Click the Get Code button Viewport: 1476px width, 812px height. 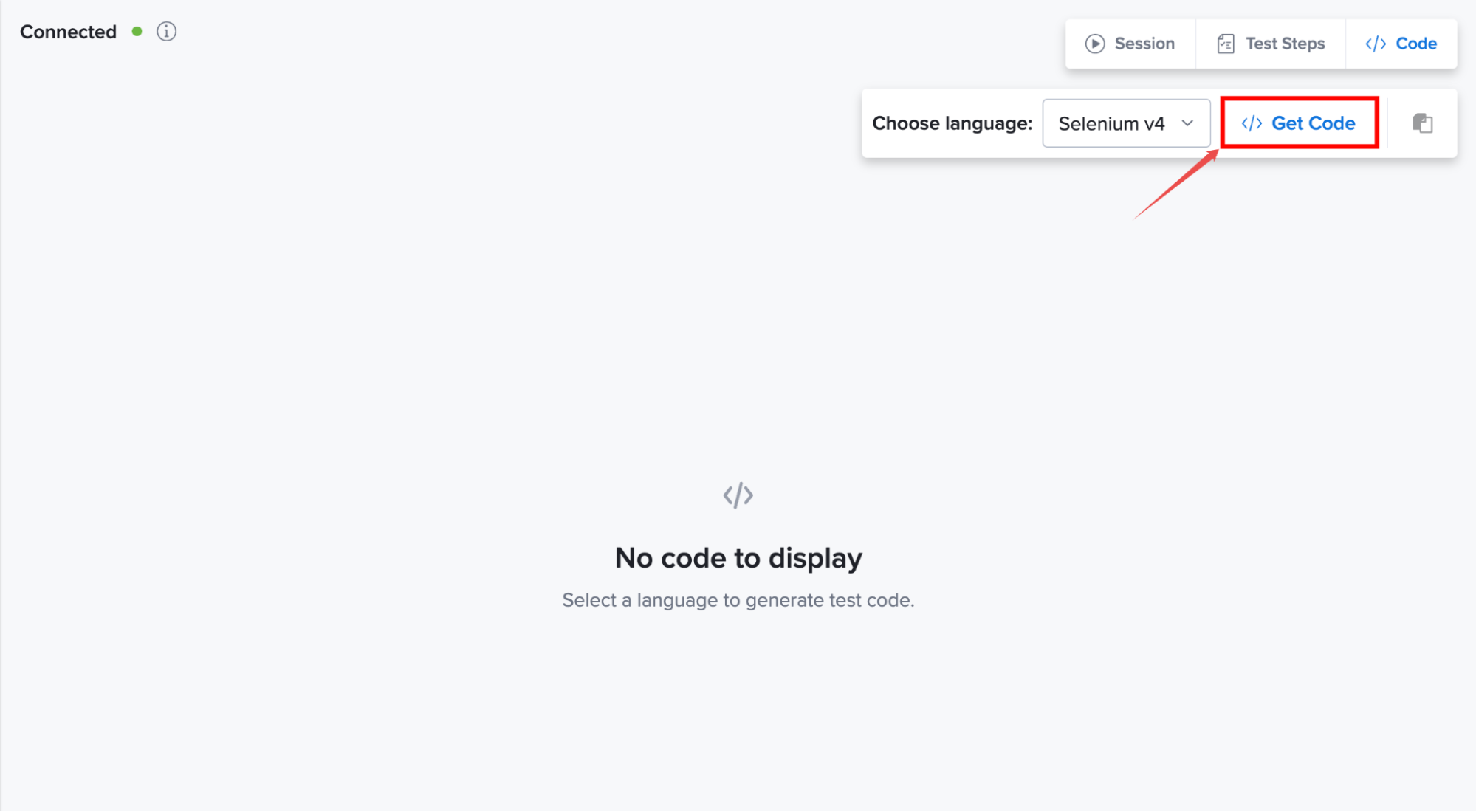click(x=1299, y=123)
